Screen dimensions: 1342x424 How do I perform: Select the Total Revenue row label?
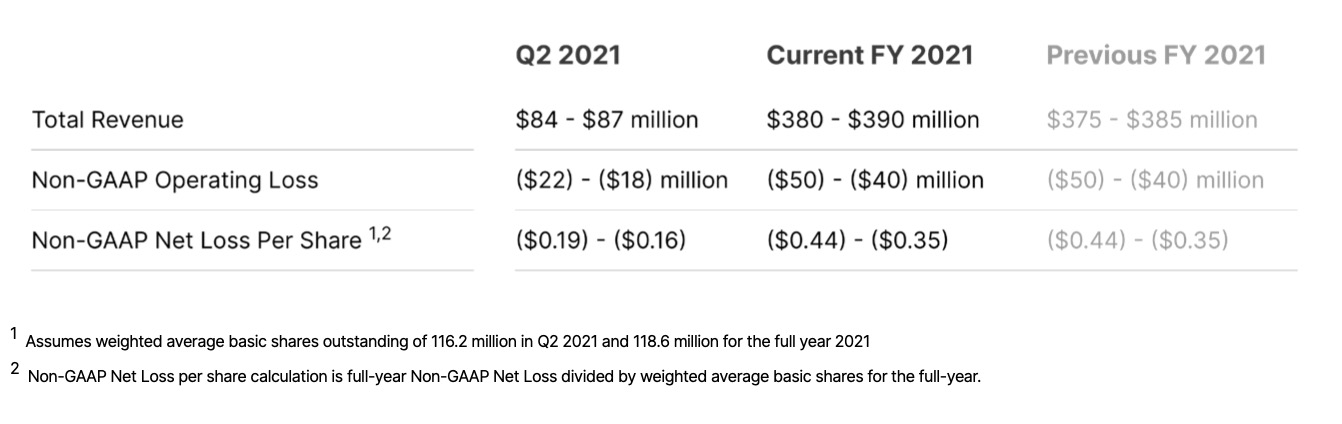coord(108,120)
